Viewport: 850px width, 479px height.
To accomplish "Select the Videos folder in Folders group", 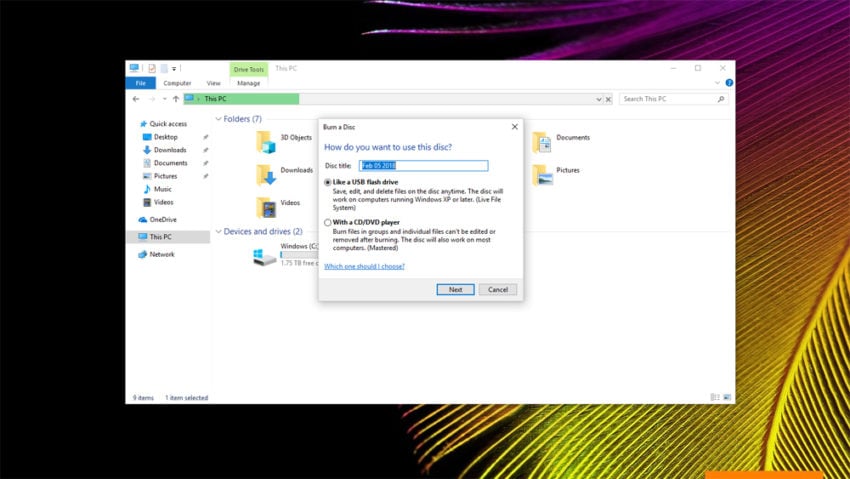I will (278, 208).
